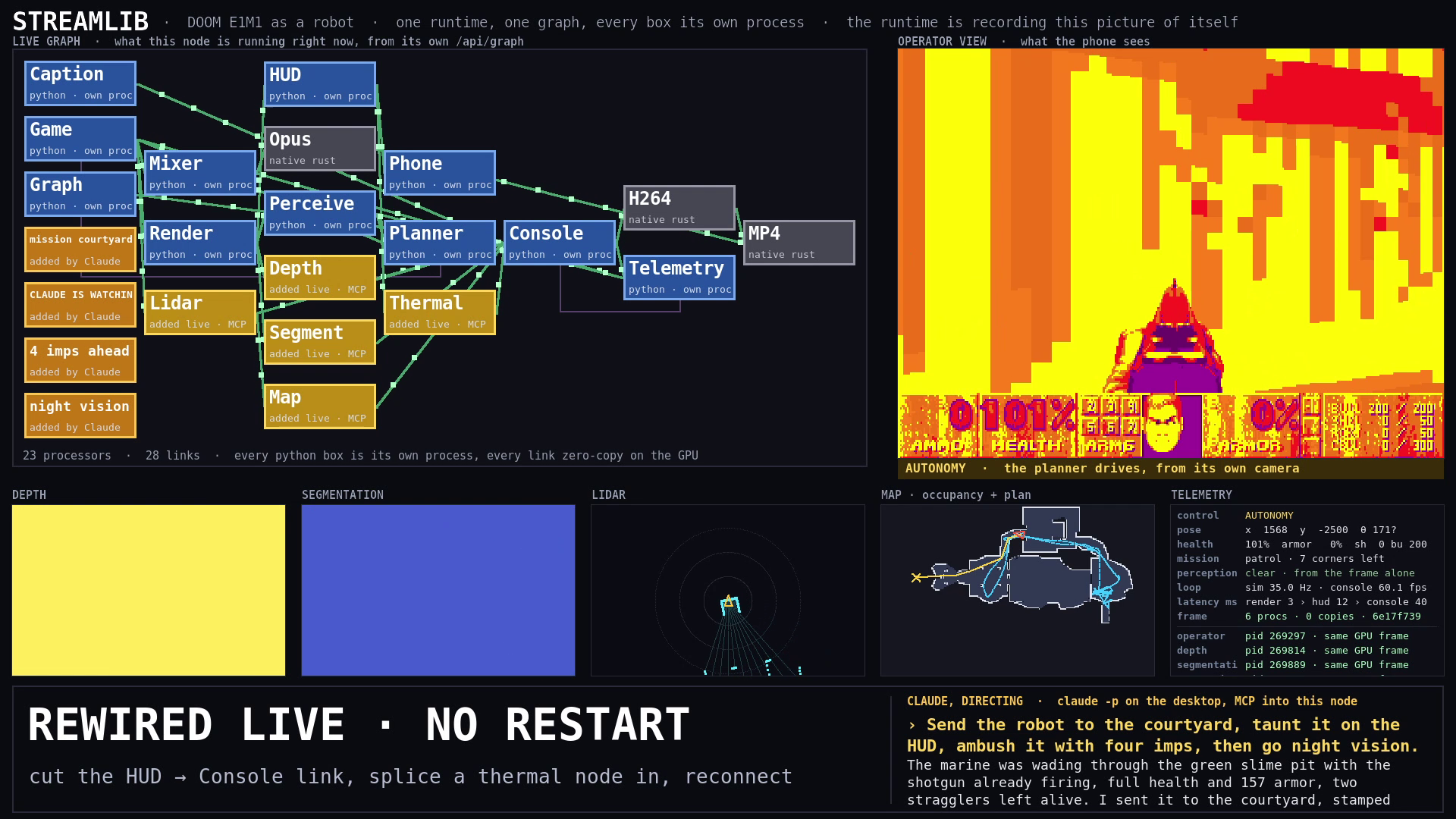1456x819 pixels.
Task: Click '28 links' in graph footer
Action: [173, 456]
